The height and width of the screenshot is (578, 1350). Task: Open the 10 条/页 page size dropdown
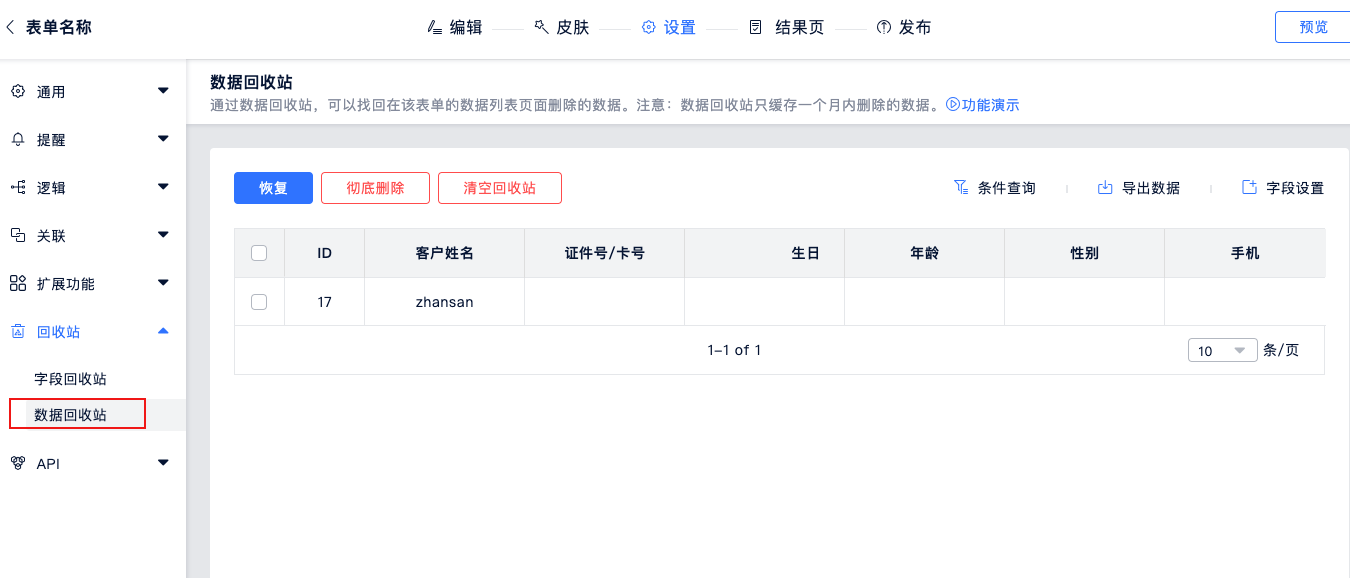coord(1222,350)
